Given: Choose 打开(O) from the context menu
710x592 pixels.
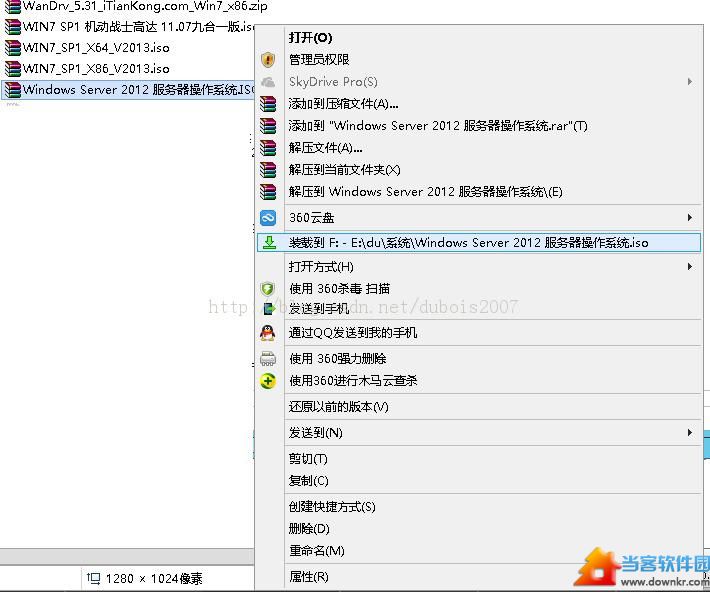Looking at the screenshot, I should (479, 38).
